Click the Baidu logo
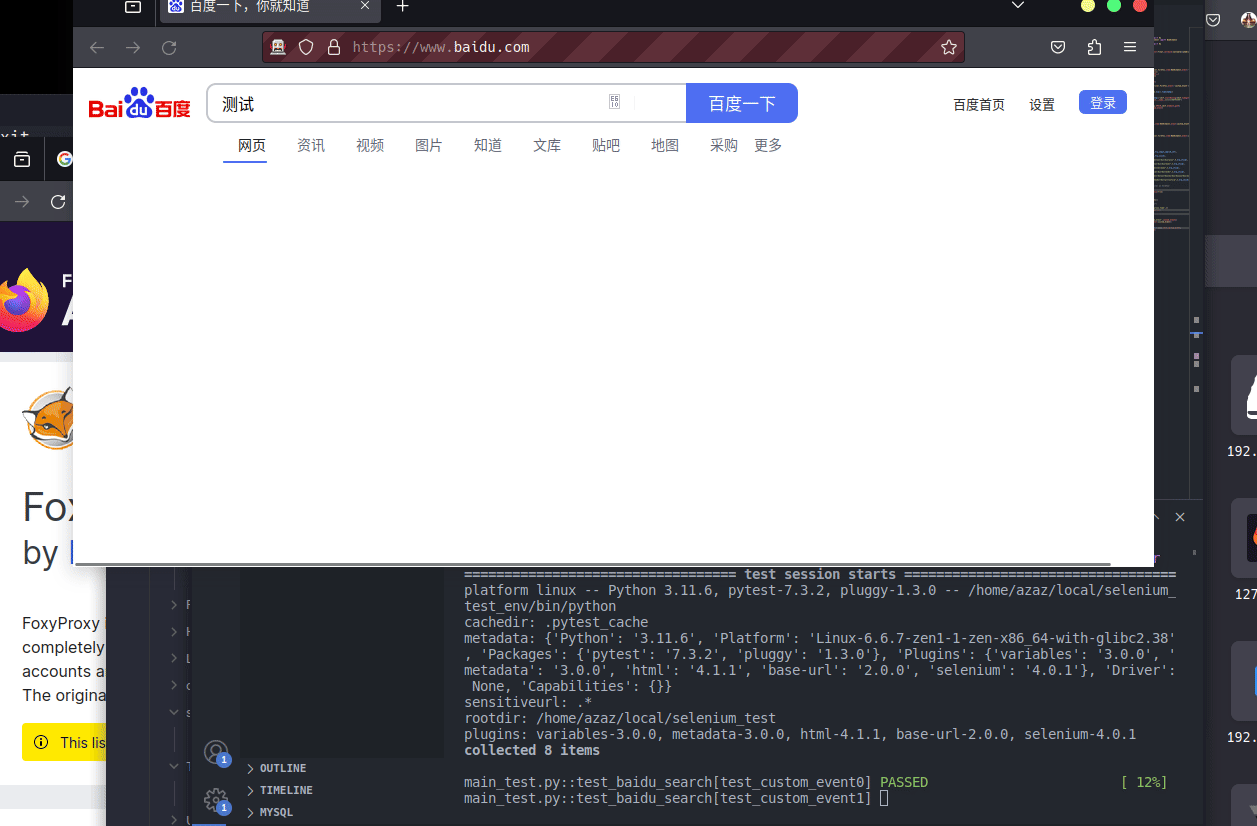The image size is (1257, 826). (x=139, y=104)
